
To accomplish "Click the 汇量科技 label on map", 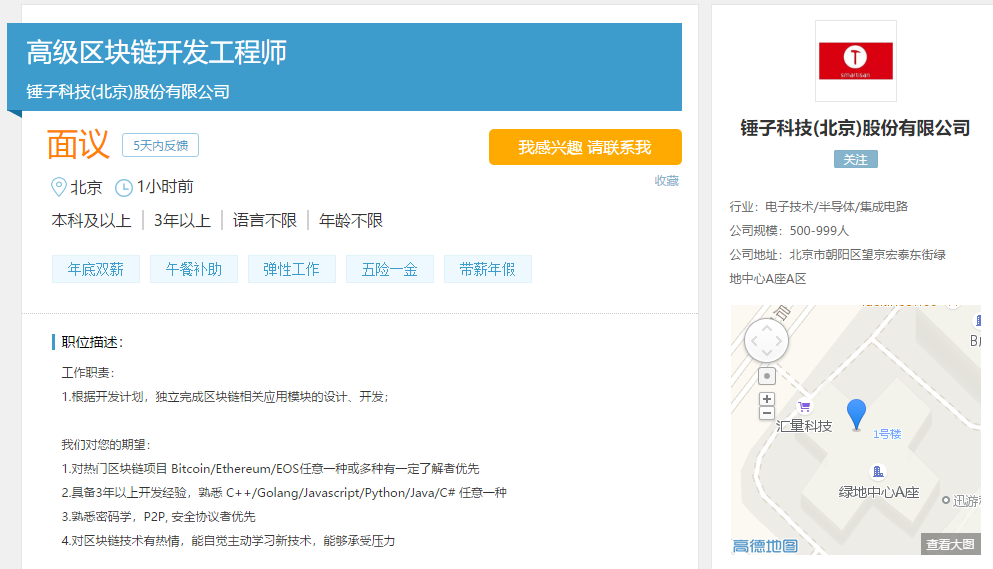I will coord(804,426).
